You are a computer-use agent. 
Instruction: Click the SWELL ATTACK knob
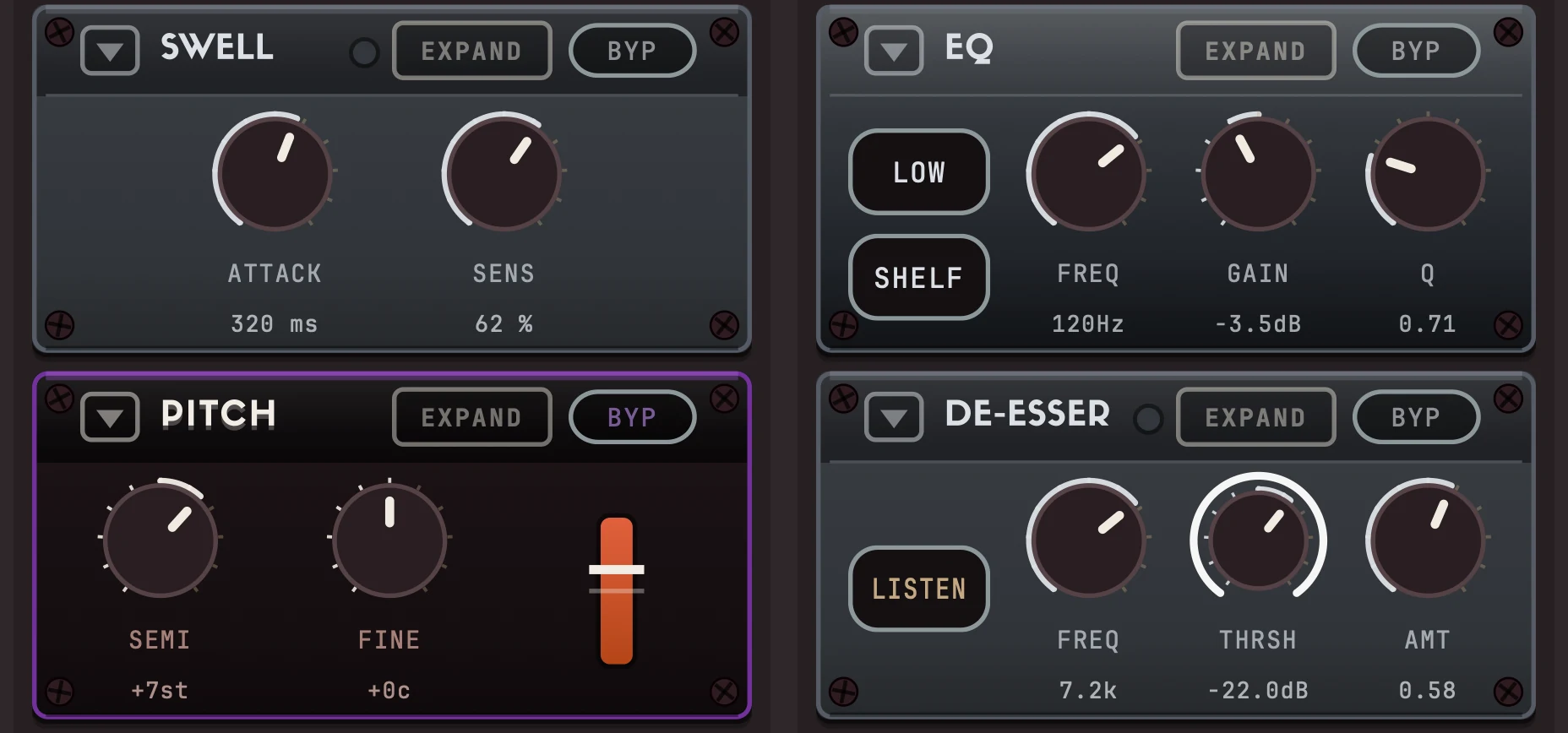tap(275, 172)
